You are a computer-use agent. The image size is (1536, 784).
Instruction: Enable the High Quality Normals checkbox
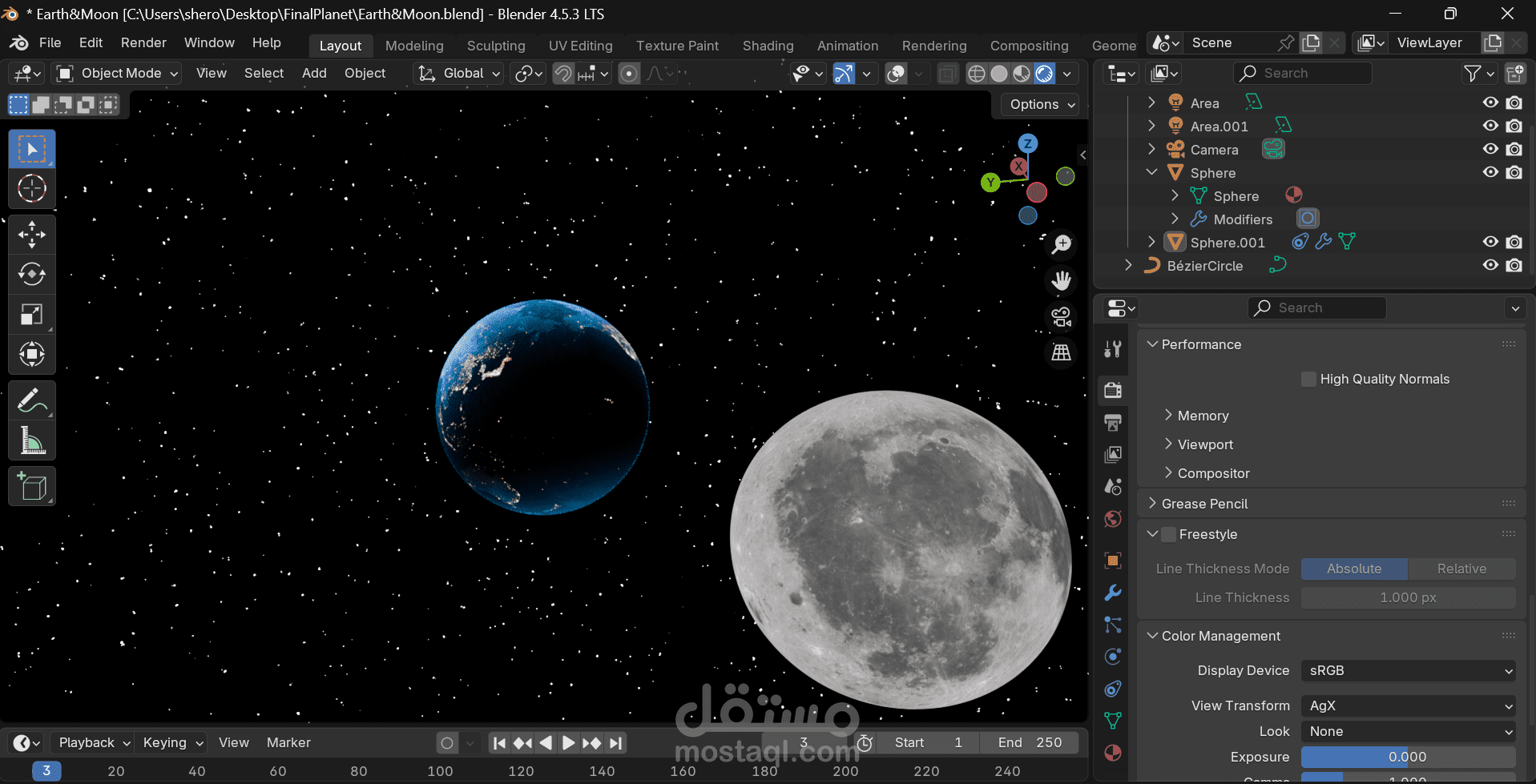click(1308, 379)
